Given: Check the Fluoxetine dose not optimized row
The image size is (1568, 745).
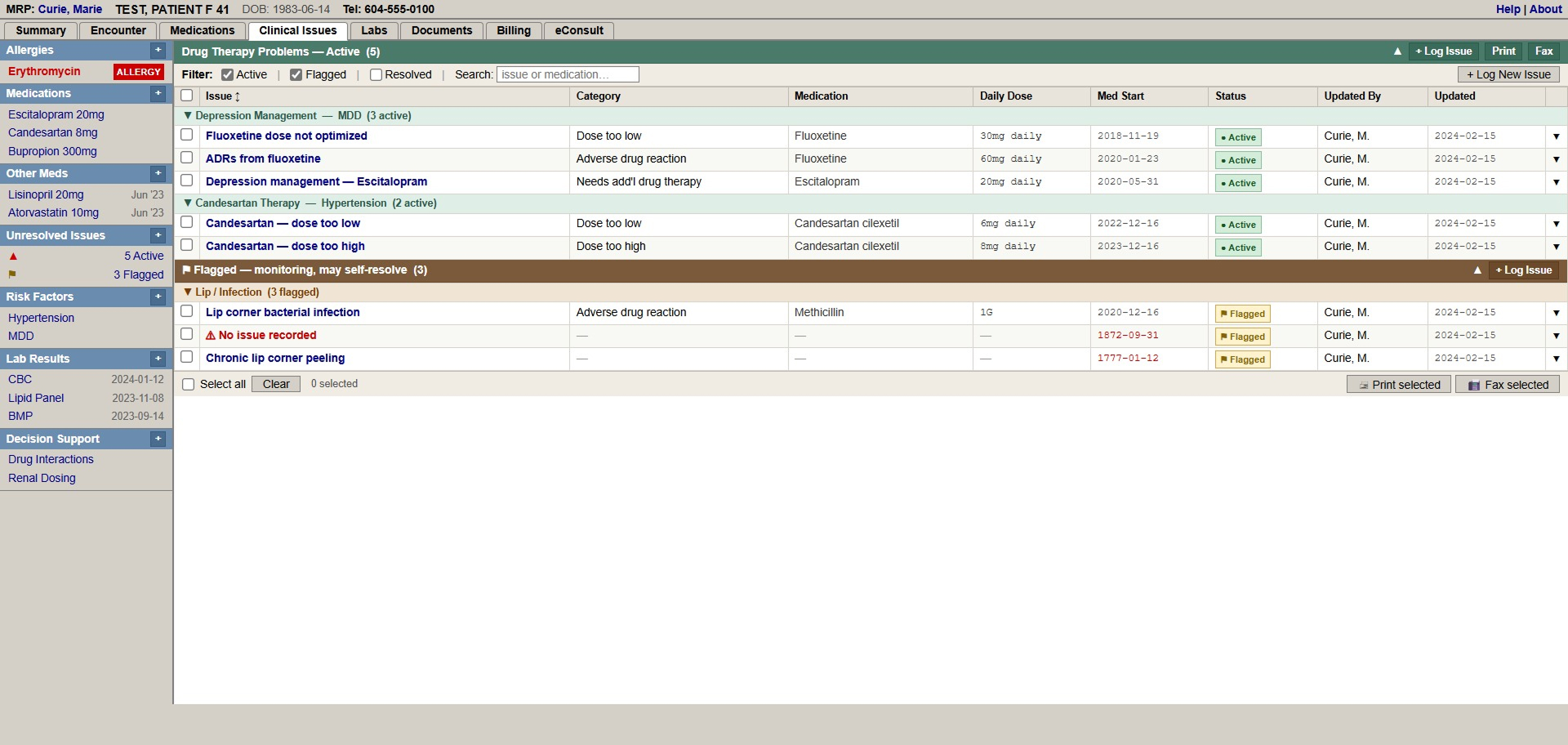Looking at the screenshot, I should pos(187,136).
